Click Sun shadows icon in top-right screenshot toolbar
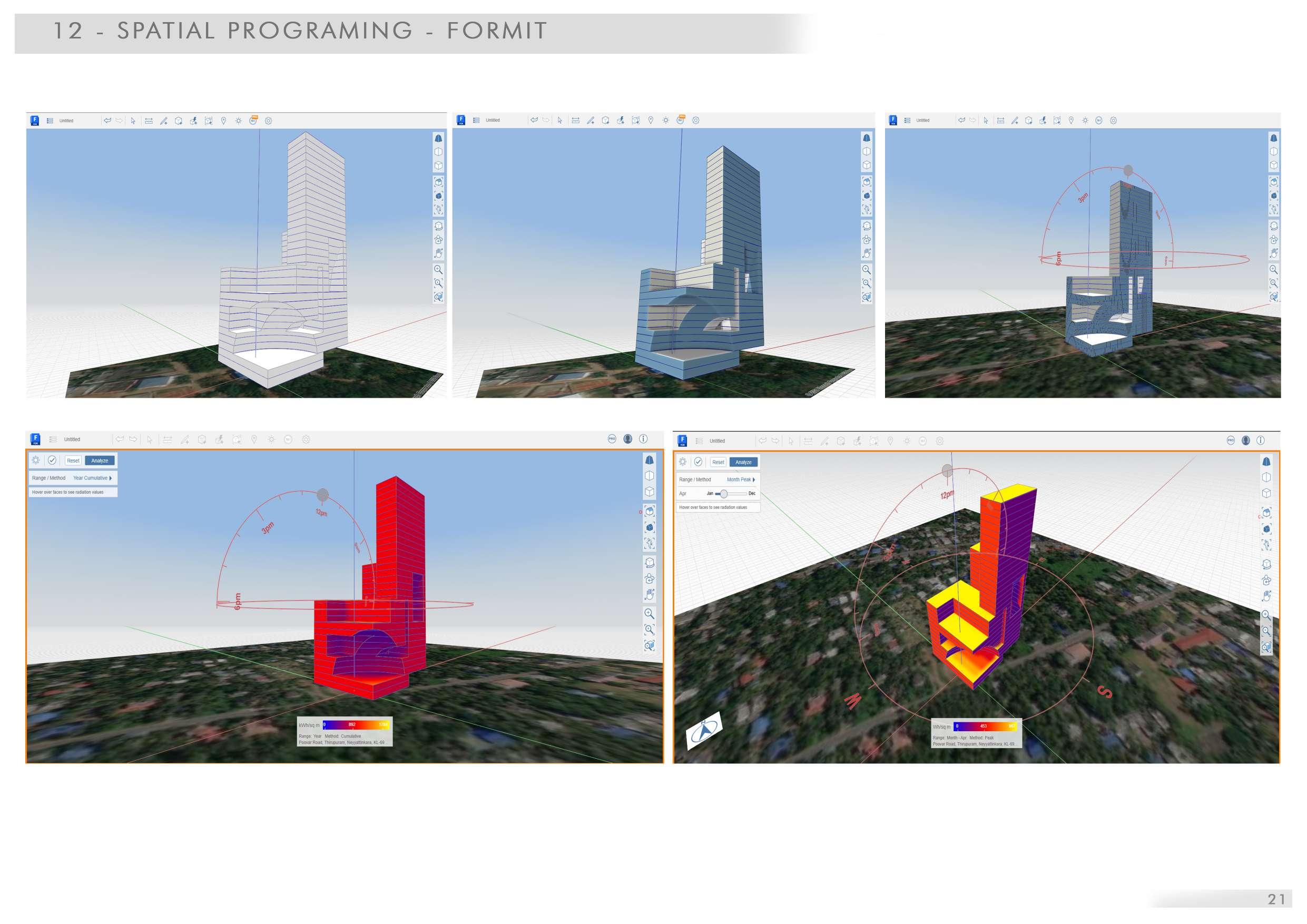Viewport: 1307px width, 924px height. (1085, 120)
